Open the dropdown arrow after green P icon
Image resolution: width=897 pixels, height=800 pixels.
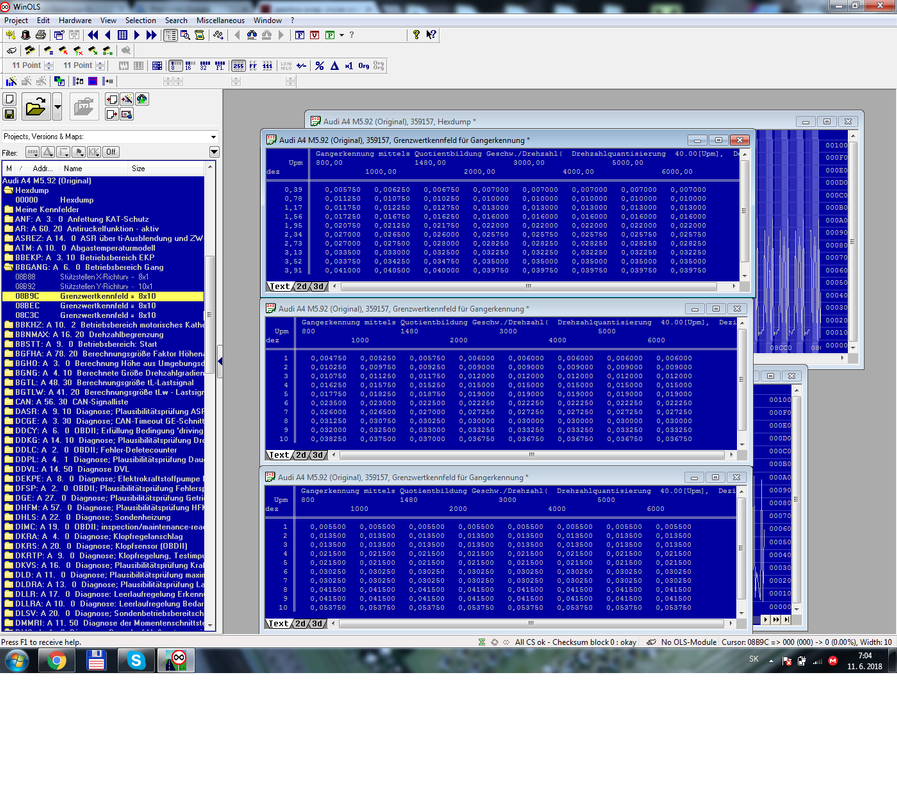coord(342,35)
